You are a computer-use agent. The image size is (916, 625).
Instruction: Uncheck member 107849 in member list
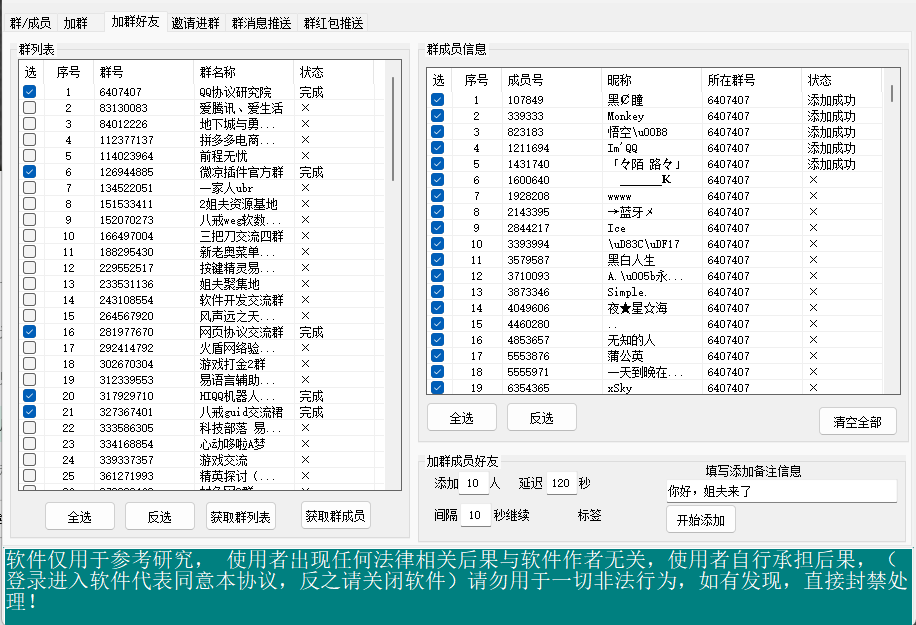pos(438,100)
